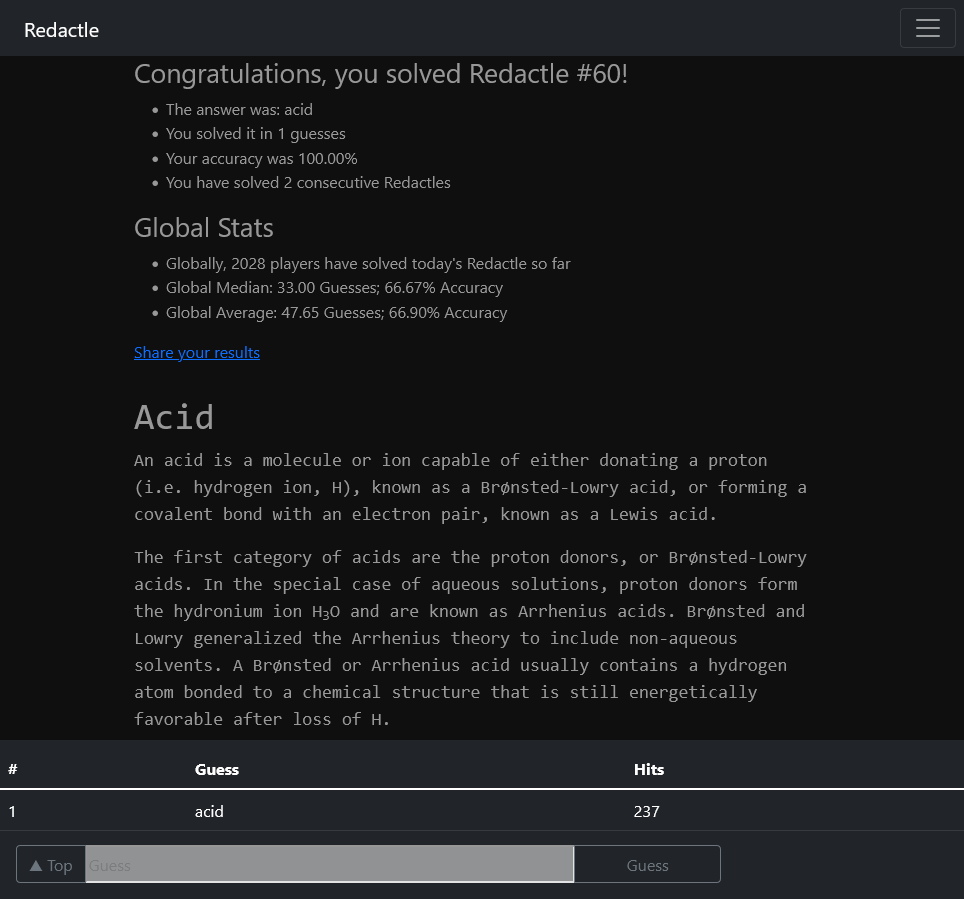
Task: Jump to top with Top button
Action: point(51,865)
